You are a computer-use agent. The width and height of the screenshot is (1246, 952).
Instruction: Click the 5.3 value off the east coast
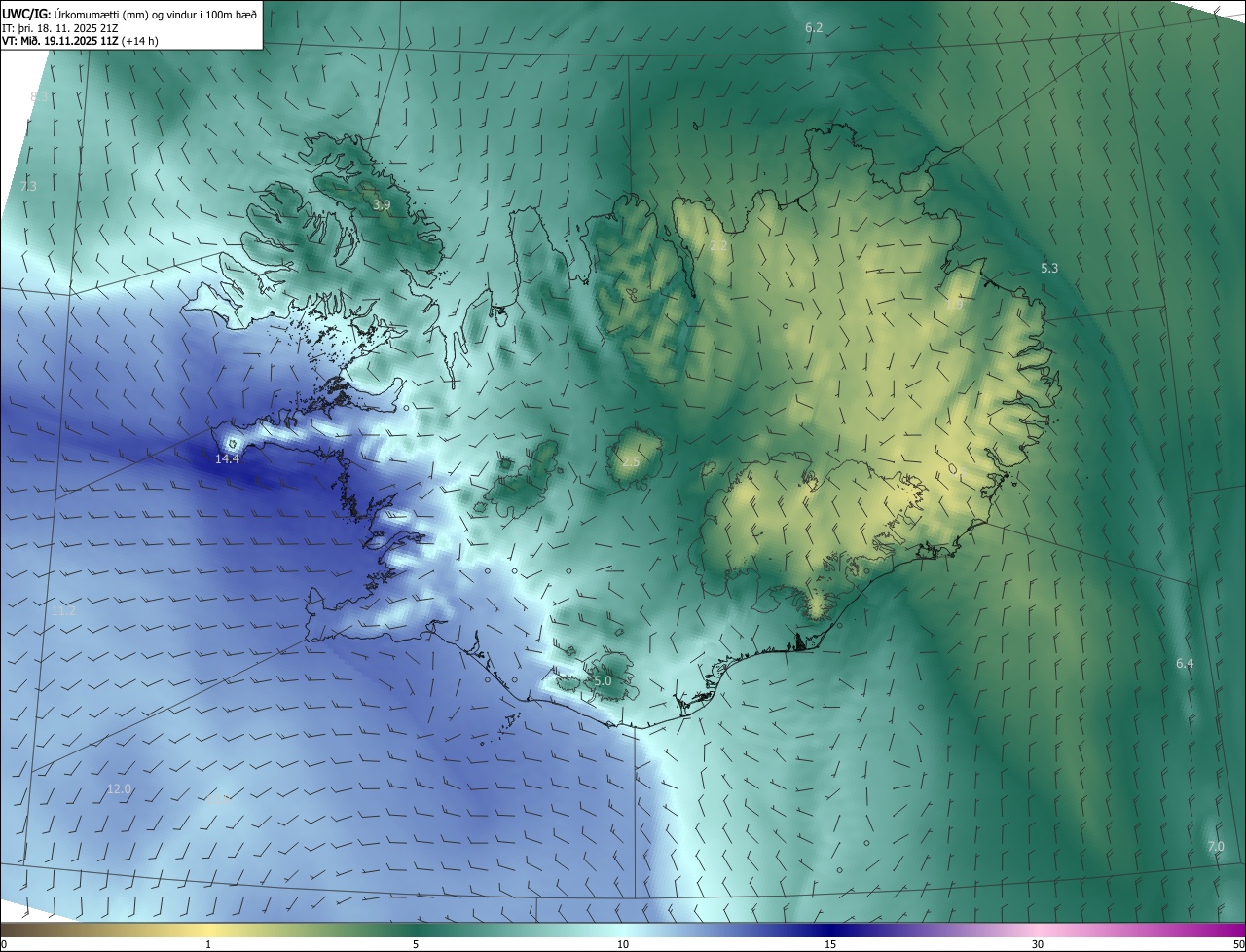click(1049, 268)
